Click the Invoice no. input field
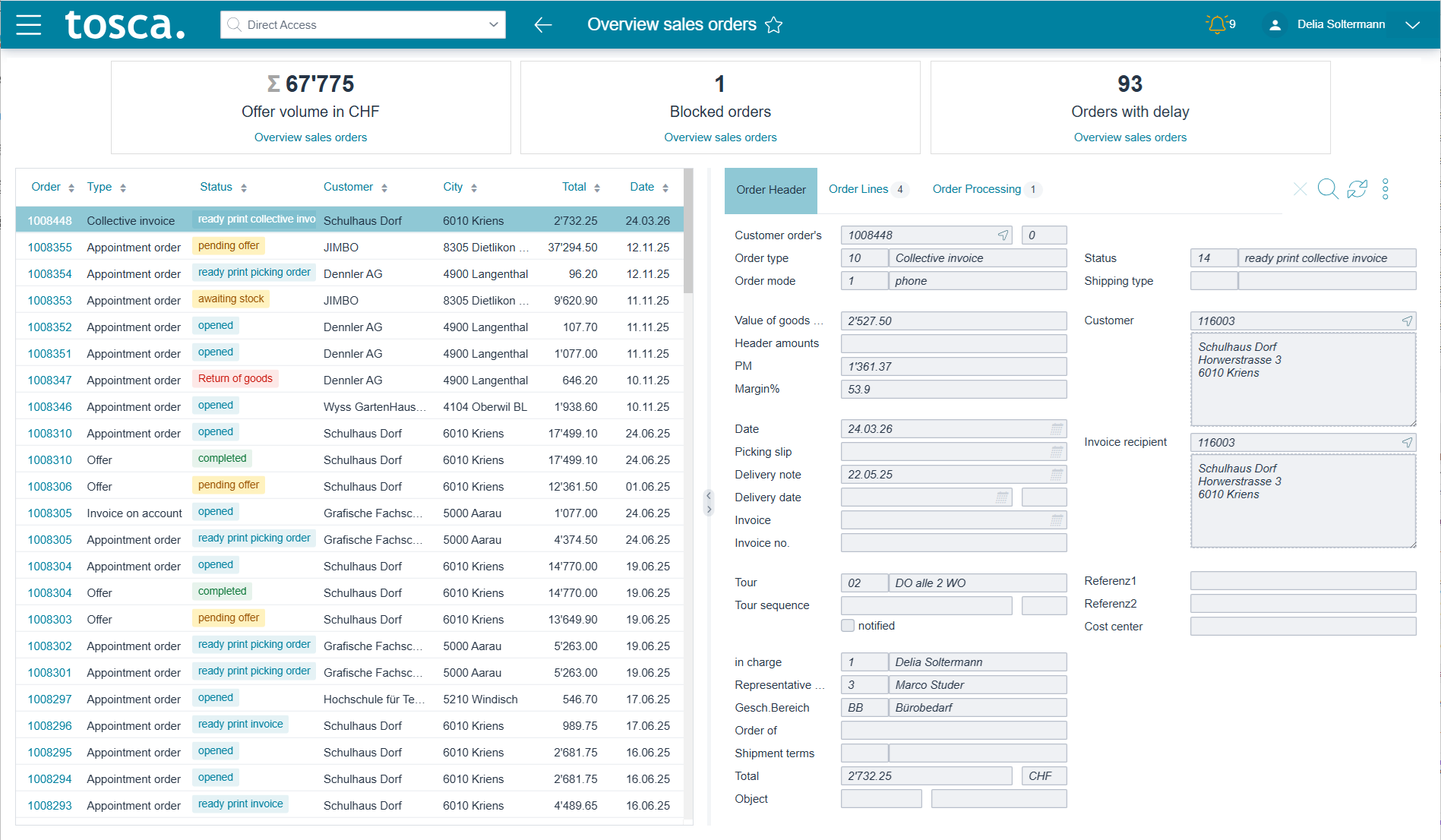Screen dimensions: 1441x840 pyautogui.click(x=953, y=543)
